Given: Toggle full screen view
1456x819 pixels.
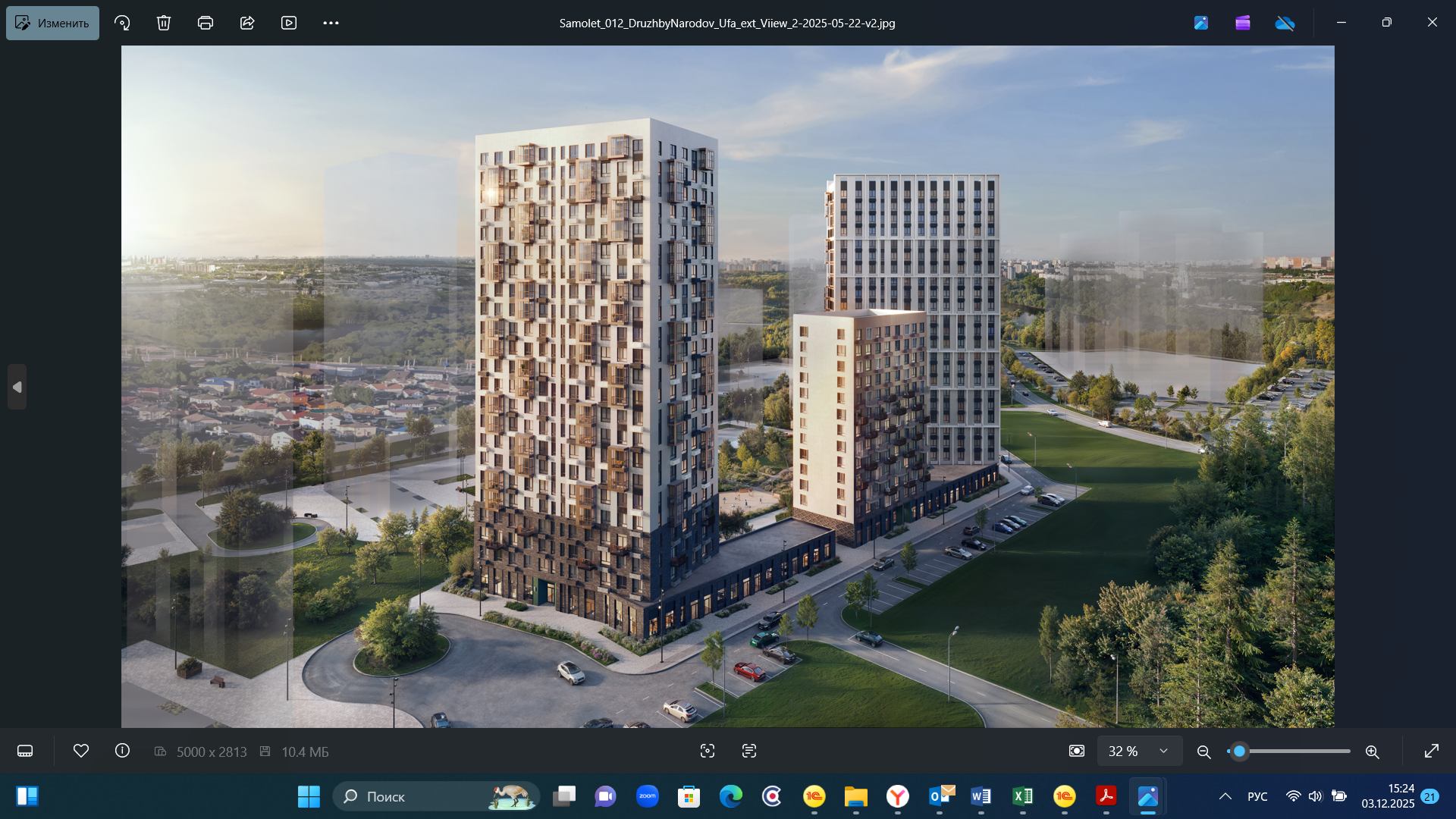Looking at the screenshot, I should [1432, 751].
